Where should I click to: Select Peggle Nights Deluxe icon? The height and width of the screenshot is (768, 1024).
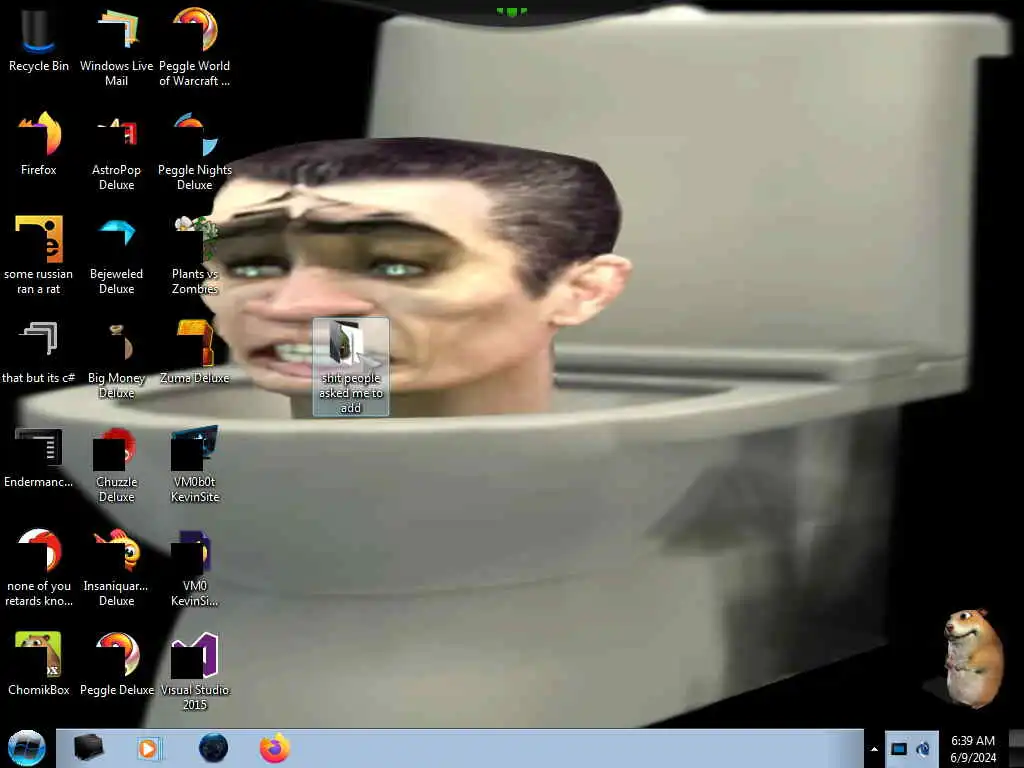(x=195, y=152)
